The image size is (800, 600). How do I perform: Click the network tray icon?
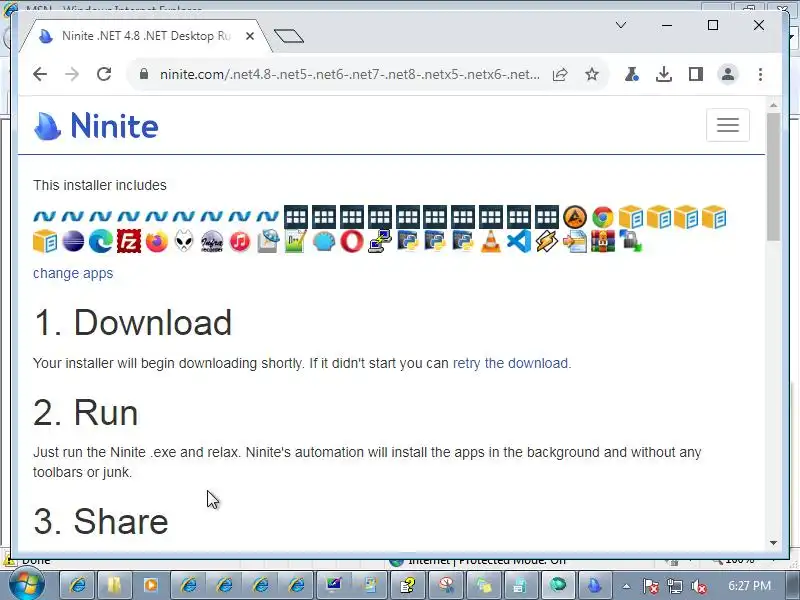pyautogui.click(x=675, y=586)
